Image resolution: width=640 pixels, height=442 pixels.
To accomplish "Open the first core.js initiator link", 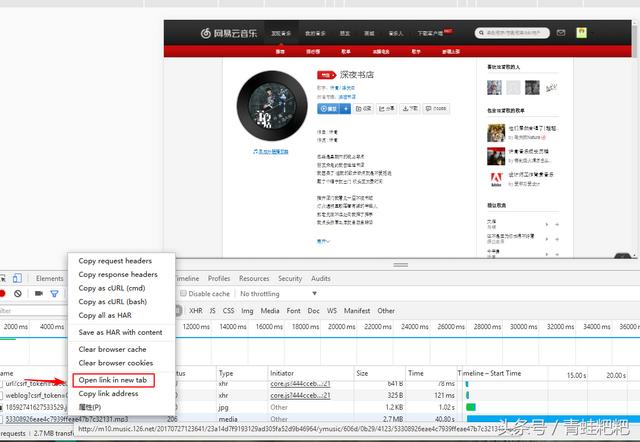I will [x=300, y=384].
